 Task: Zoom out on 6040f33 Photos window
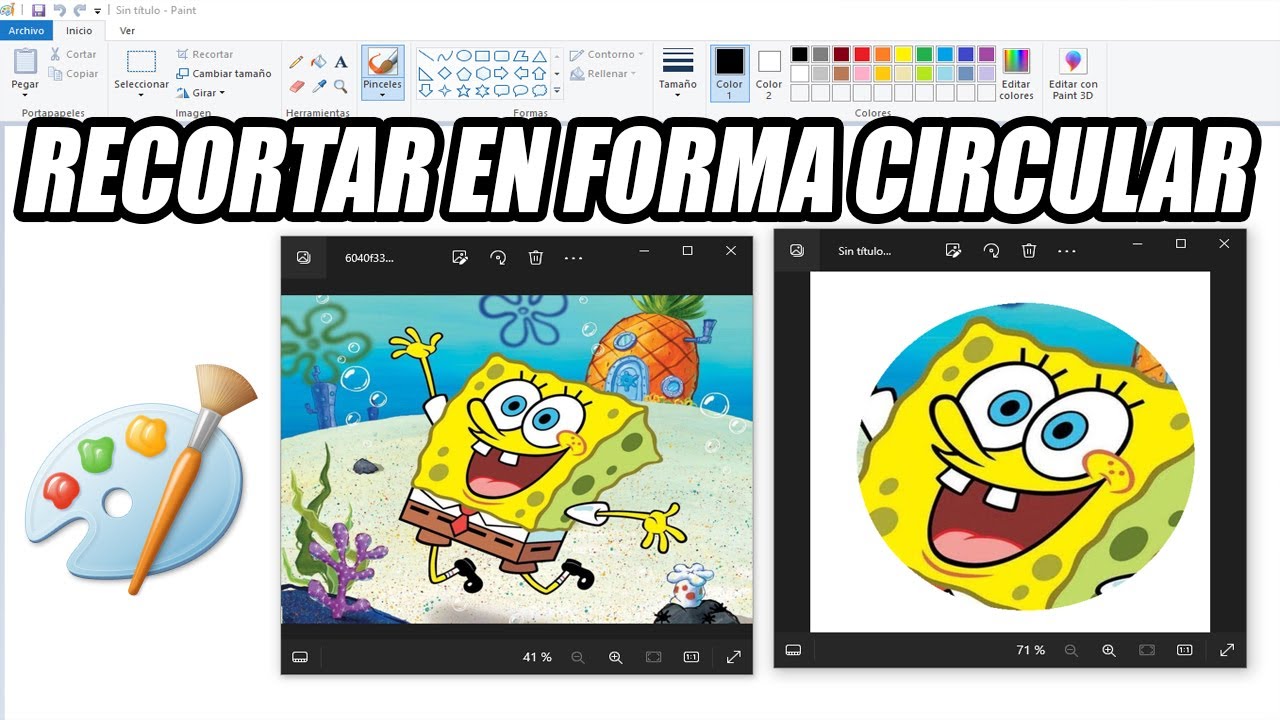tap(578, 657)
